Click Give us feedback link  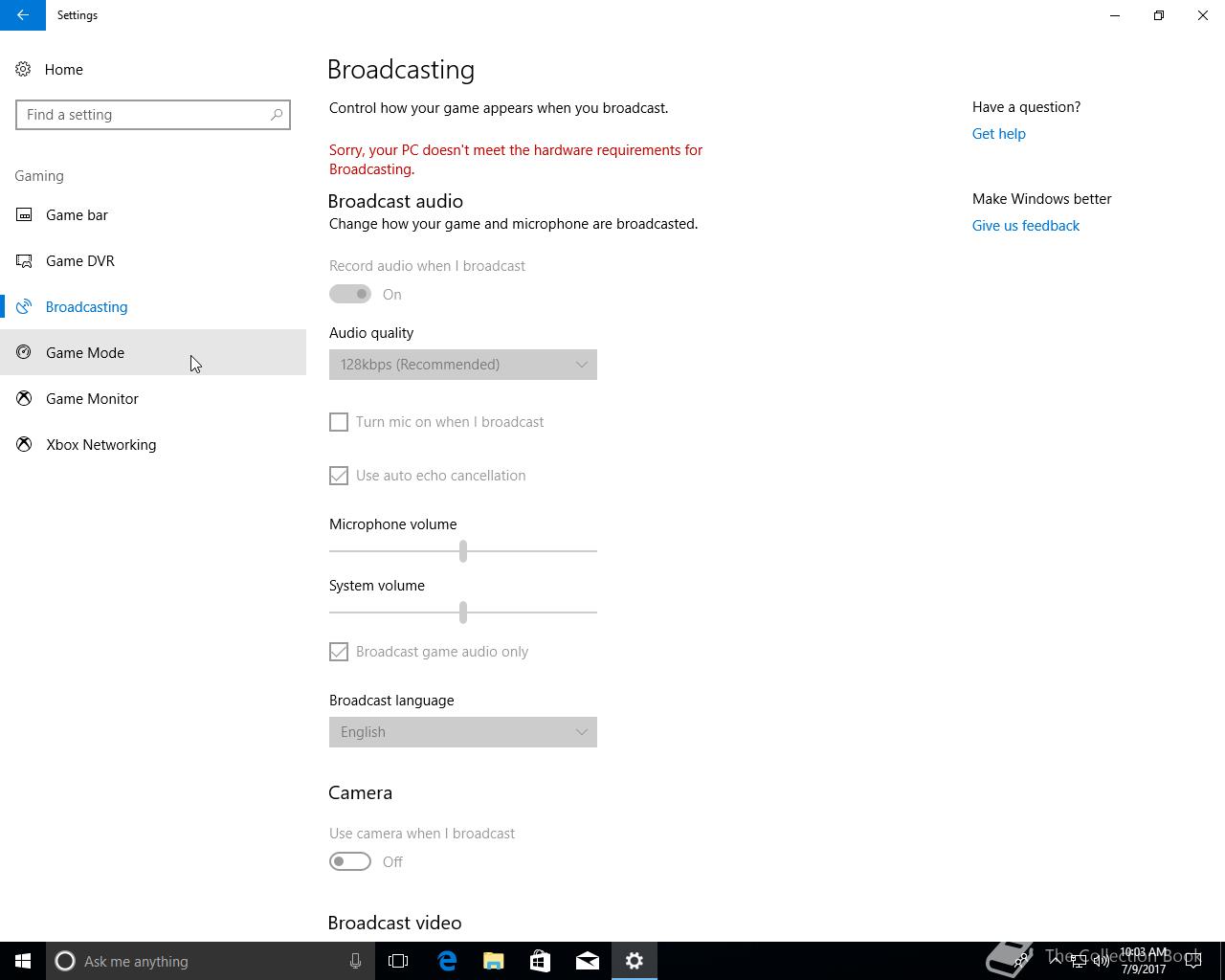tap(1025, 226)
